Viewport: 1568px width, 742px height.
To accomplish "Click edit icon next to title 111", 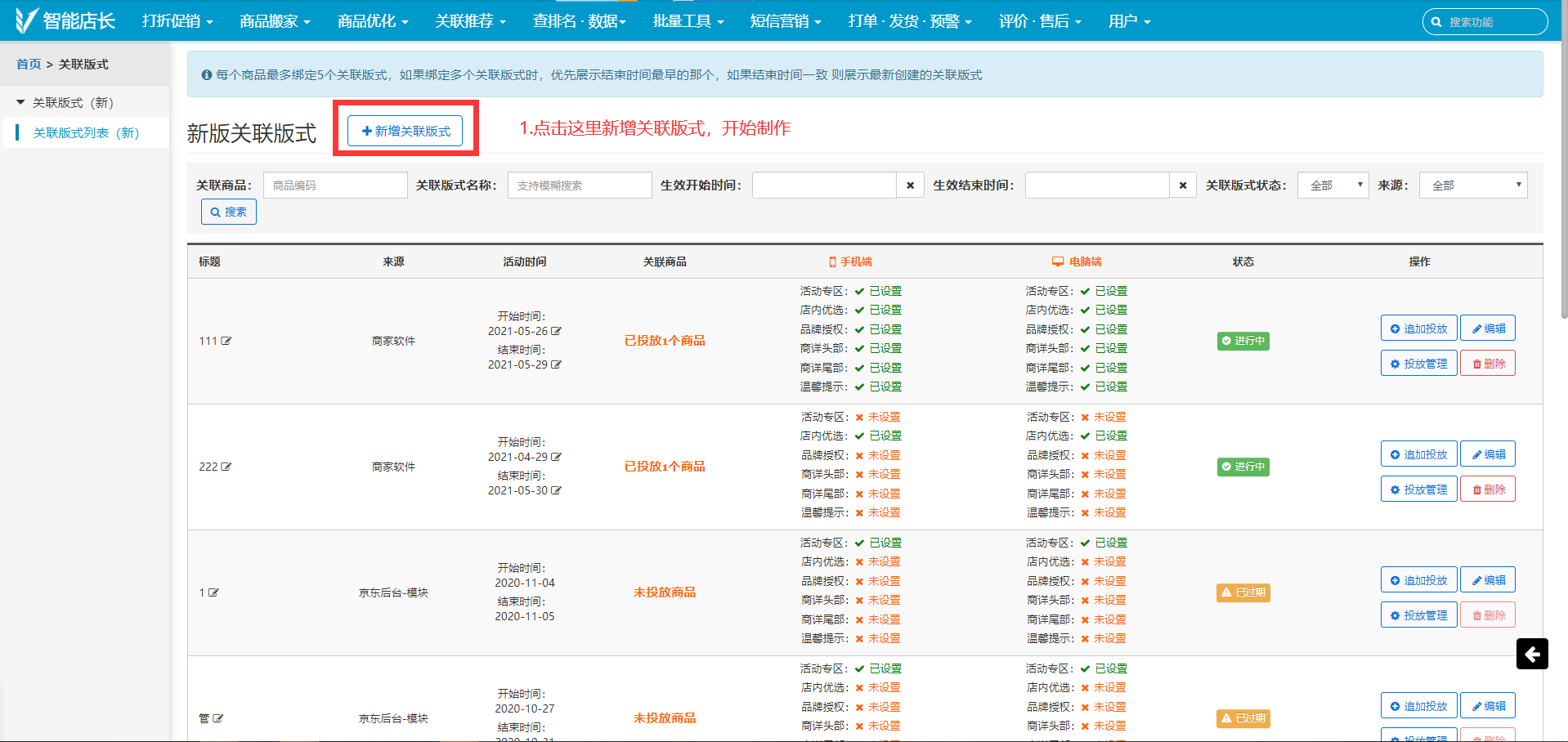I will click(226, 341).
